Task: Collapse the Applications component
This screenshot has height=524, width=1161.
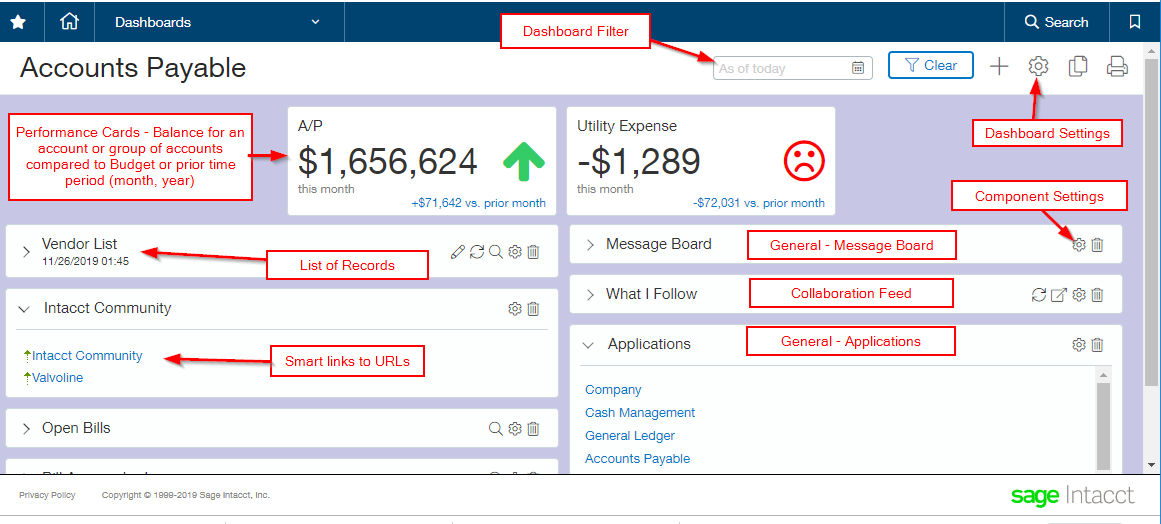Action: point(589,345)
